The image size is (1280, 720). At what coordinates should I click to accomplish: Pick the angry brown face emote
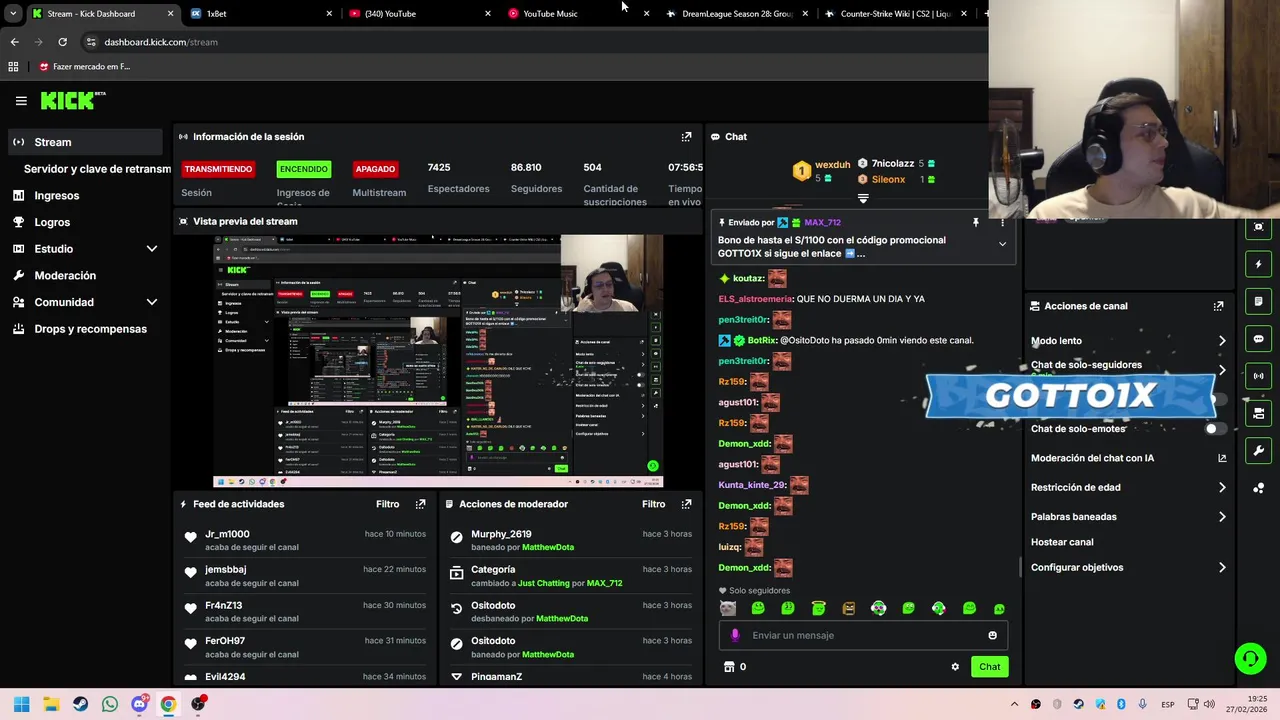(x=849, y=608)
